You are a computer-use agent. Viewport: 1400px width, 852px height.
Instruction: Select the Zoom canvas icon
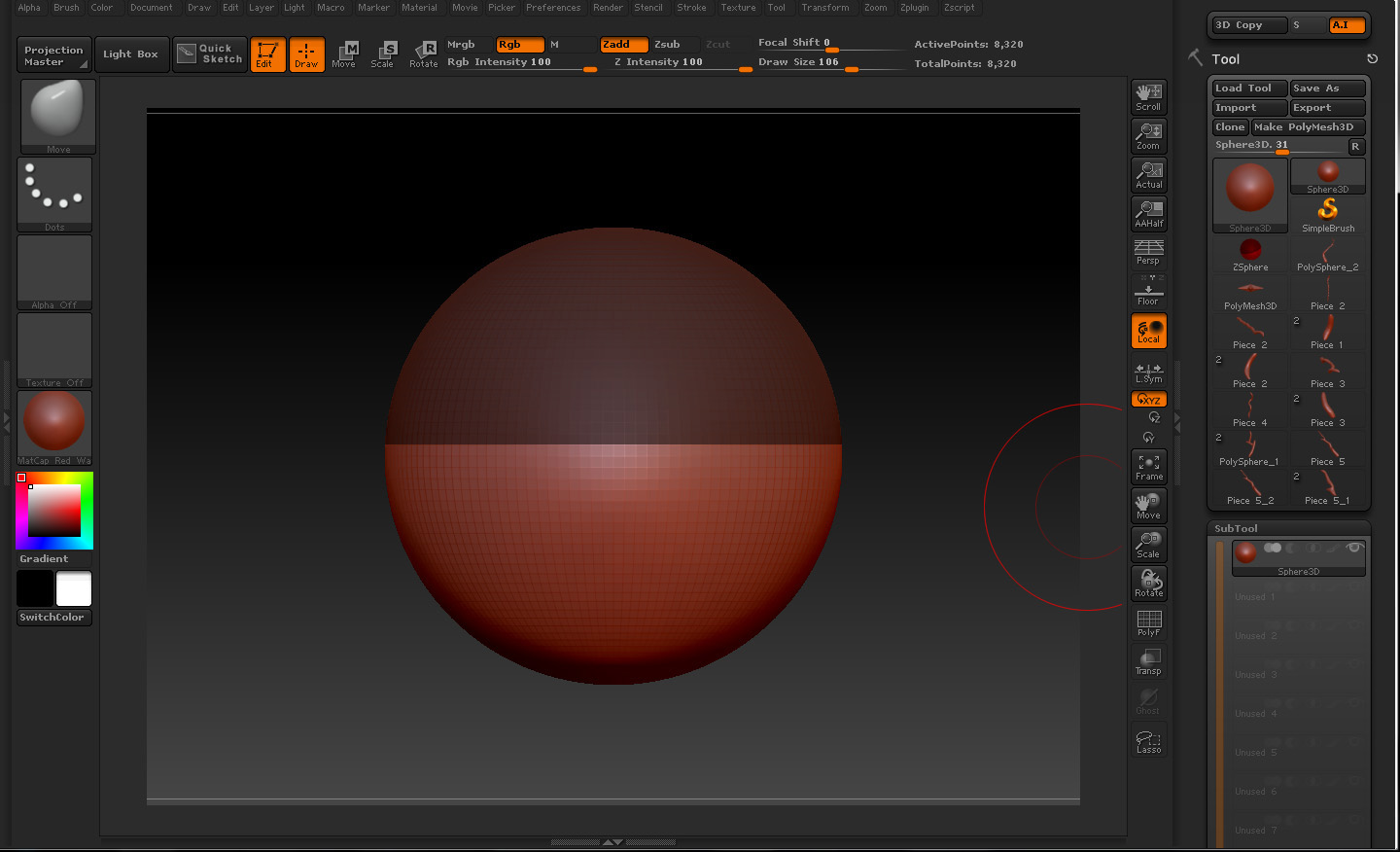(1148, 136)
